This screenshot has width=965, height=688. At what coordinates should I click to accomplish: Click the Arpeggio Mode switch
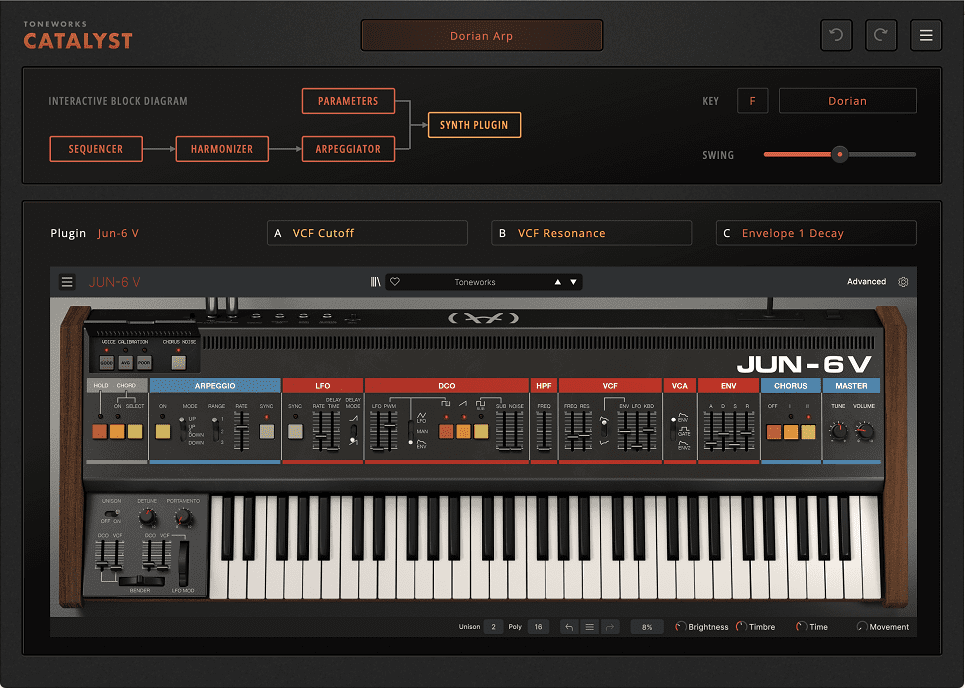[x=183, y=428]
